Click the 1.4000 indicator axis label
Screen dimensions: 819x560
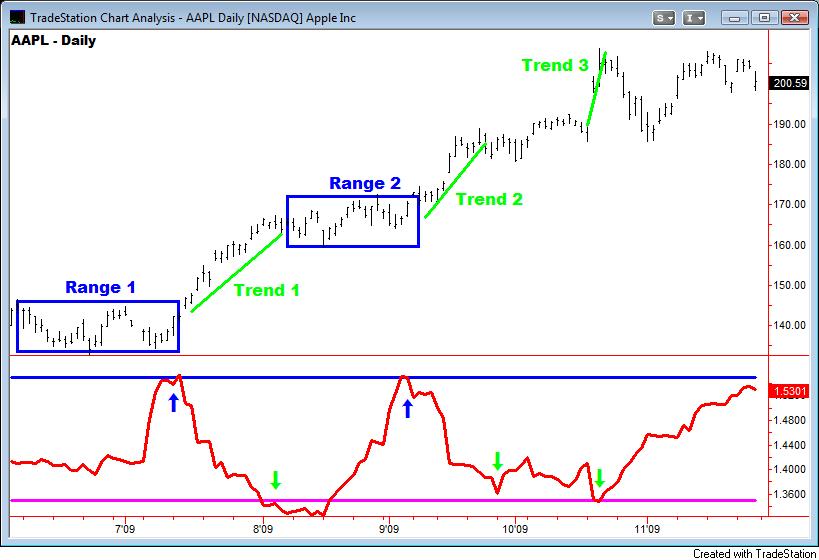point(790,469)
